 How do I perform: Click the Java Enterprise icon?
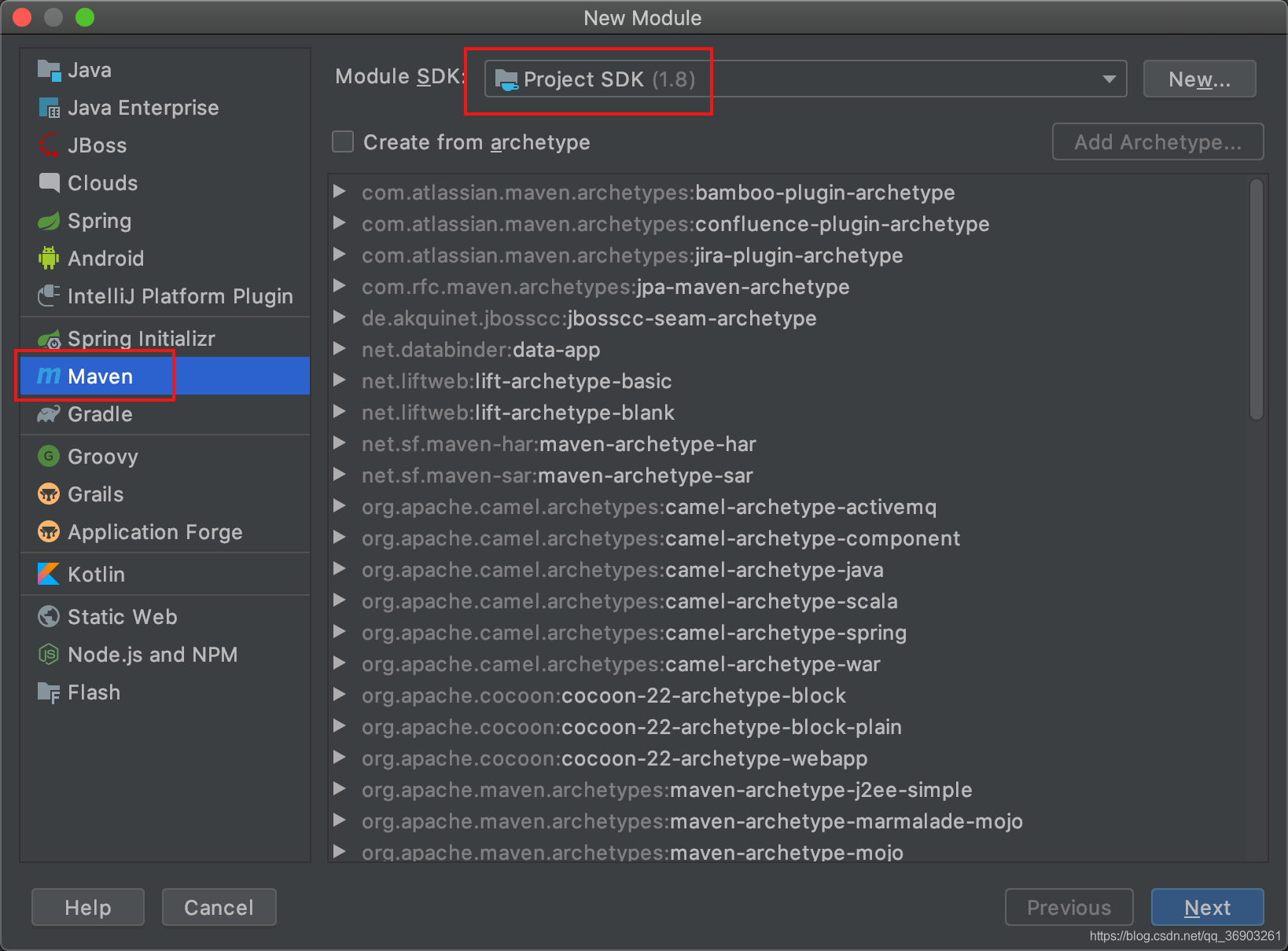tap(49, 108)
